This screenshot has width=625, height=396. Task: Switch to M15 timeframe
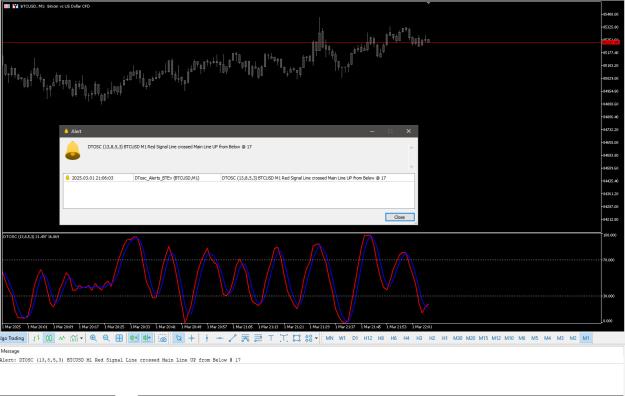483,338
